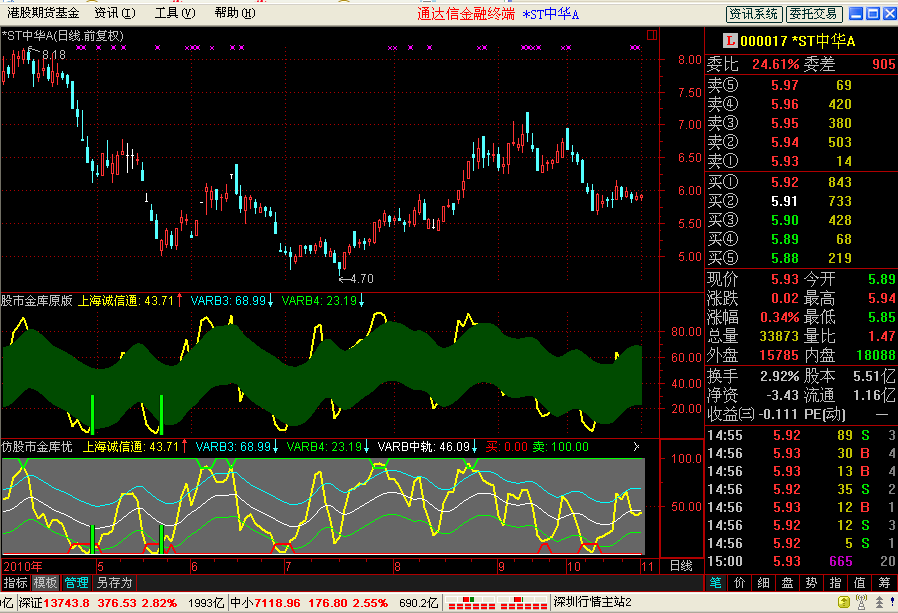The image size is (898, 613).
Task: Click the 14:55 trade row
Action: pyautogui.click(x=801, y=435)
